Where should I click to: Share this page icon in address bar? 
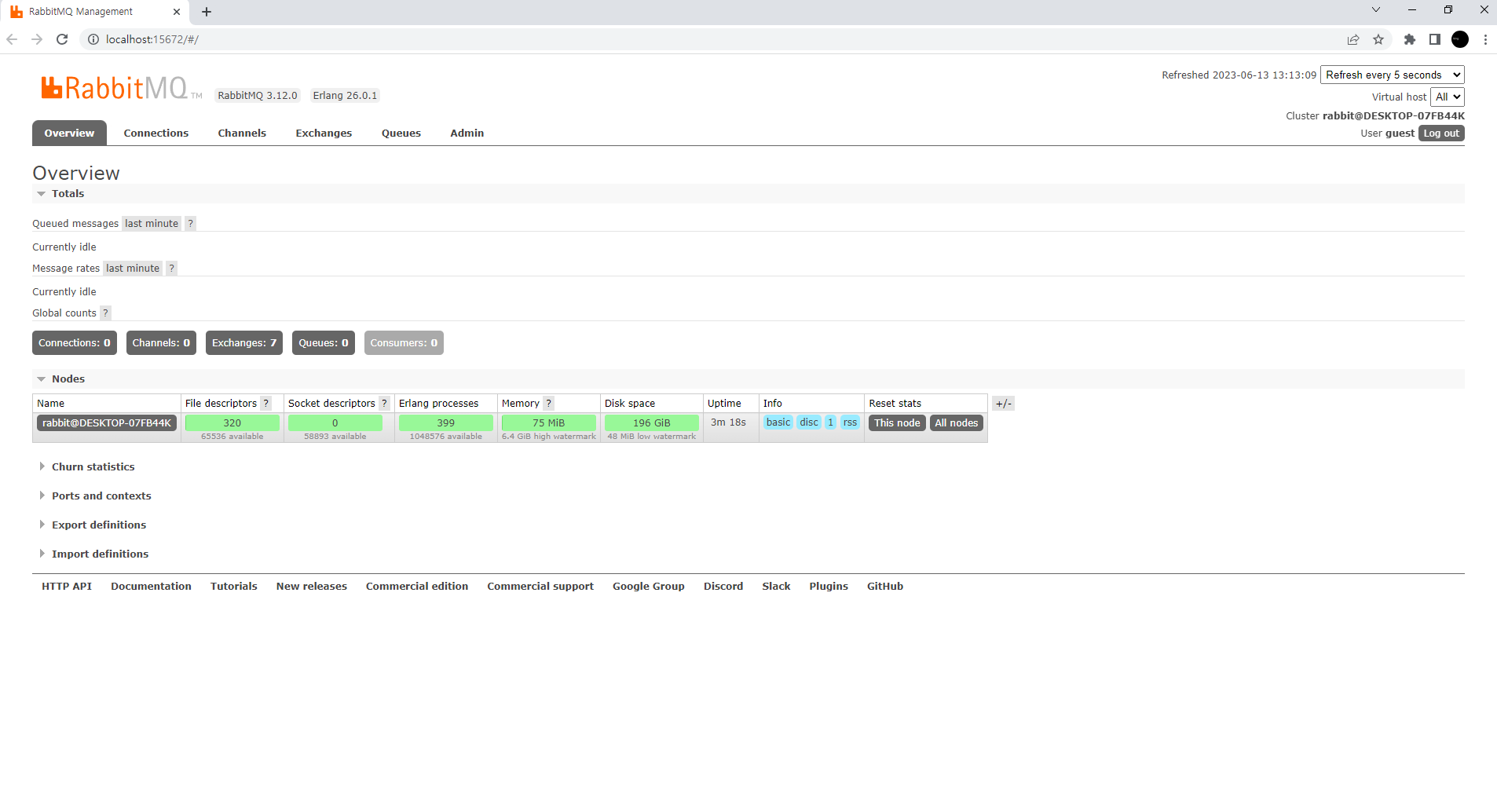[x=1353, y=39]
